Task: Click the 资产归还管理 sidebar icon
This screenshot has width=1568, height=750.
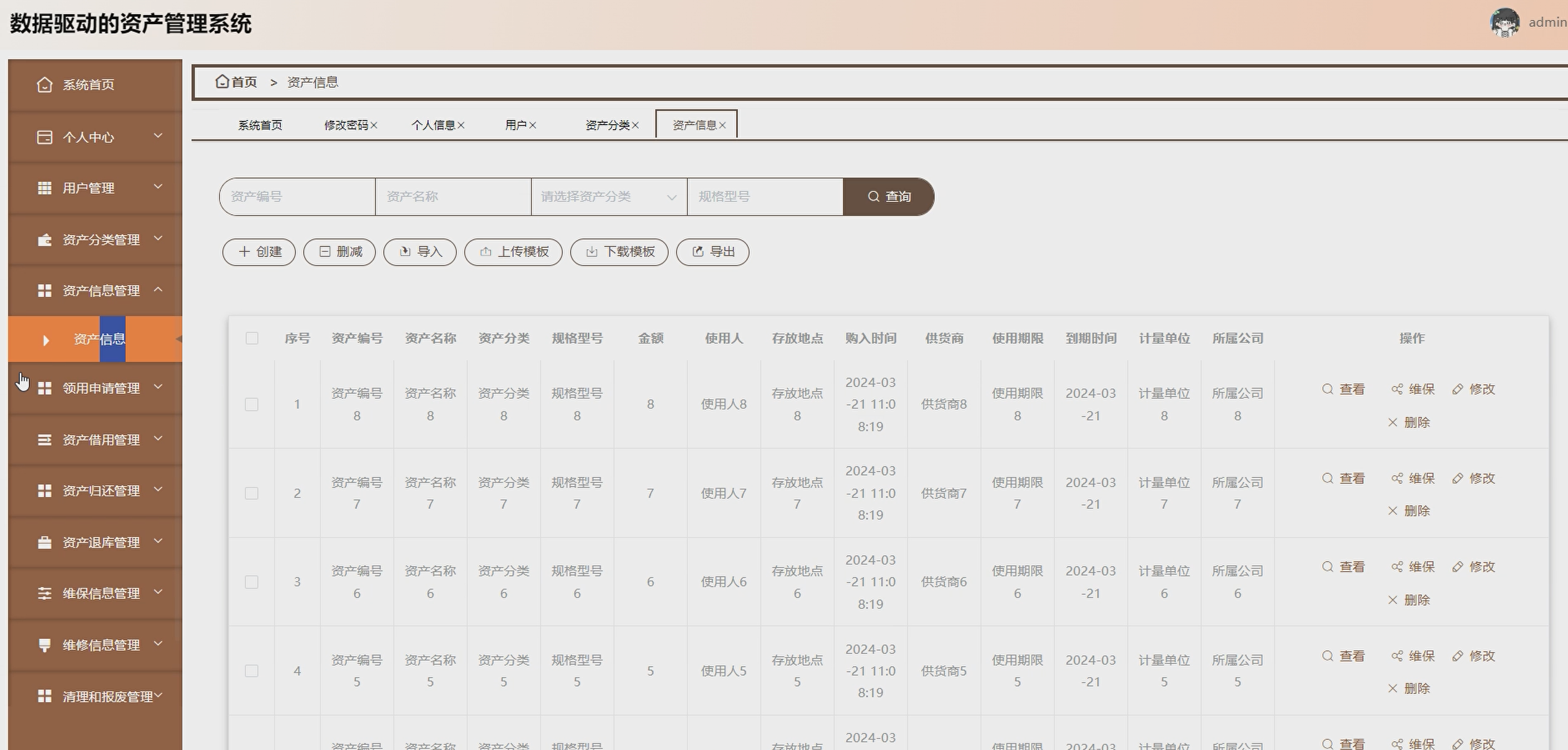Action: pyautogui.click(x=44, y=491)
